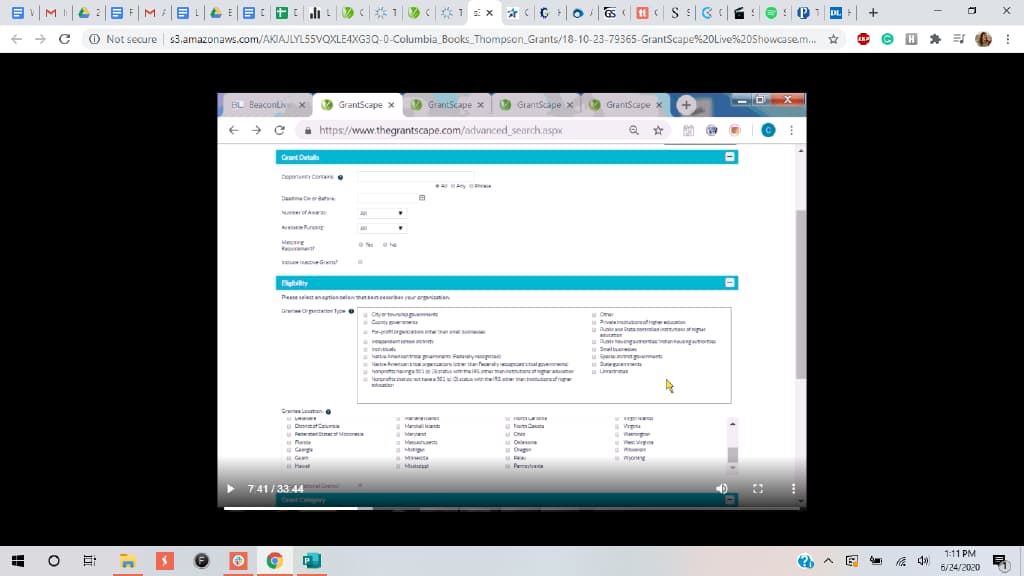Open File Explorer from the taskbar
The height and width of the screenshot is (576, 1024).
coord(127,561)
